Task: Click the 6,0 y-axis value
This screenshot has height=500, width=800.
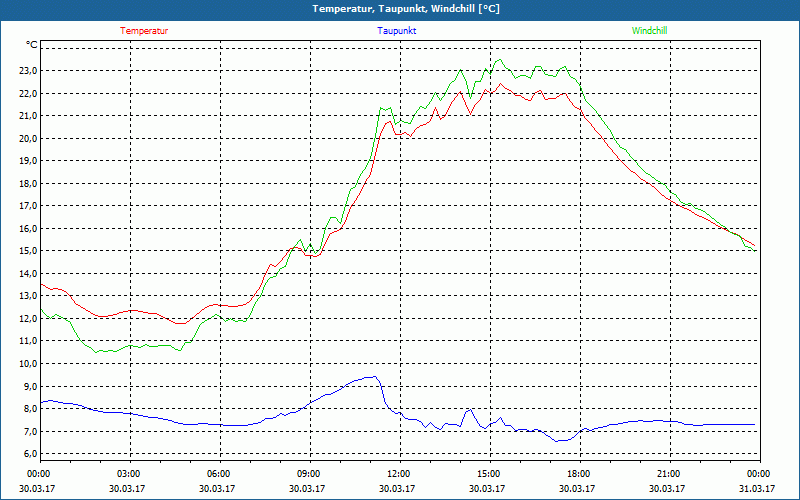Action: point(30,454)
